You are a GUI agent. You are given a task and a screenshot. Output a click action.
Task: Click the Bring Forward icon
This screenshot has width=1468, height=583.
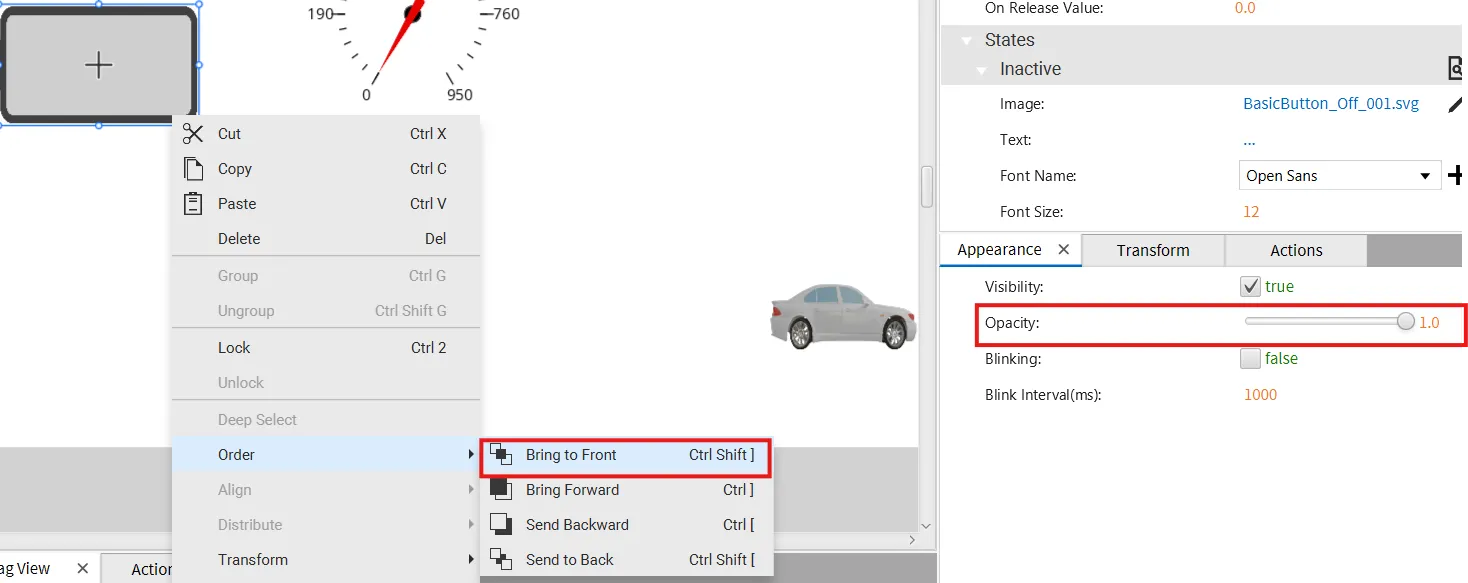[x=501, y=490]
